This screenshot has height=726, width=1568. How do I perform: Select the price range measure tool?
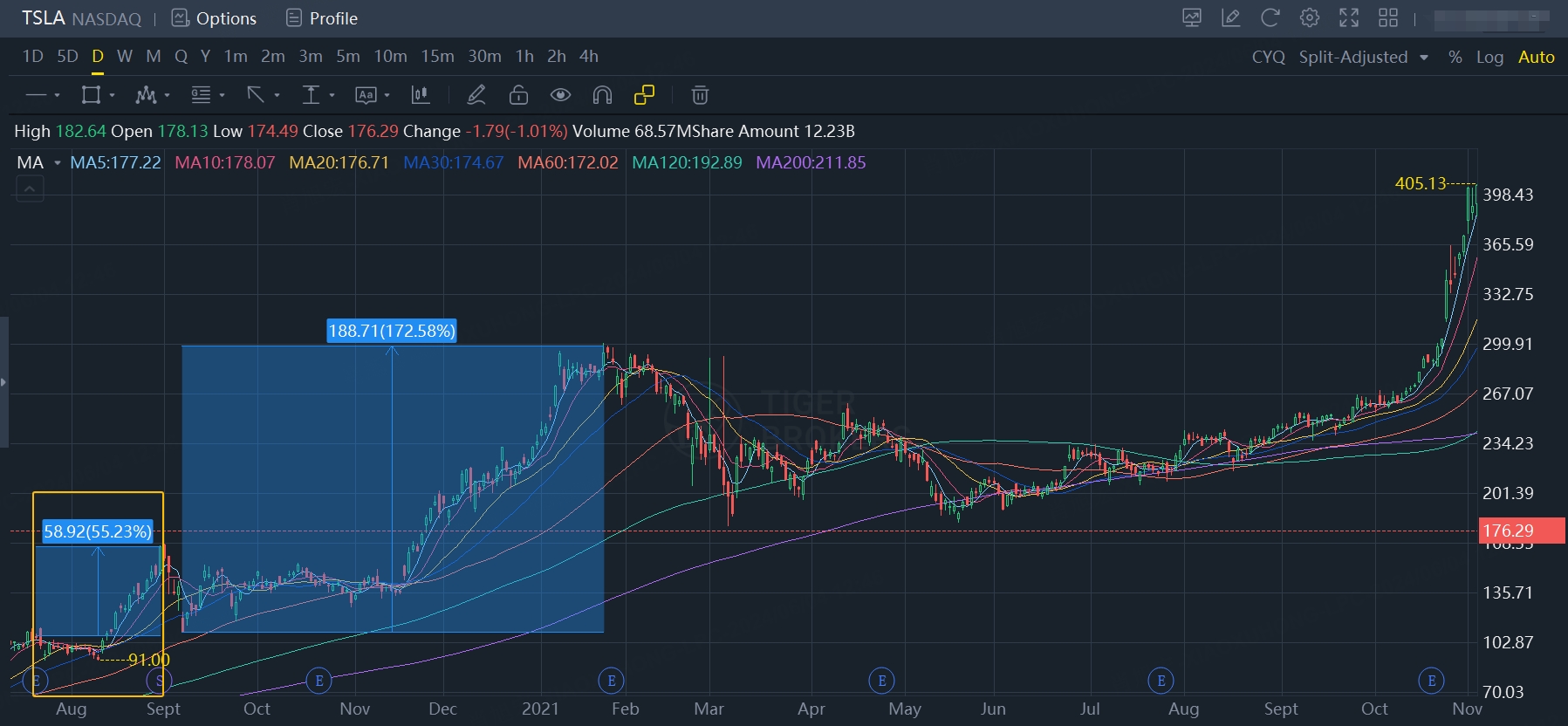311,95
